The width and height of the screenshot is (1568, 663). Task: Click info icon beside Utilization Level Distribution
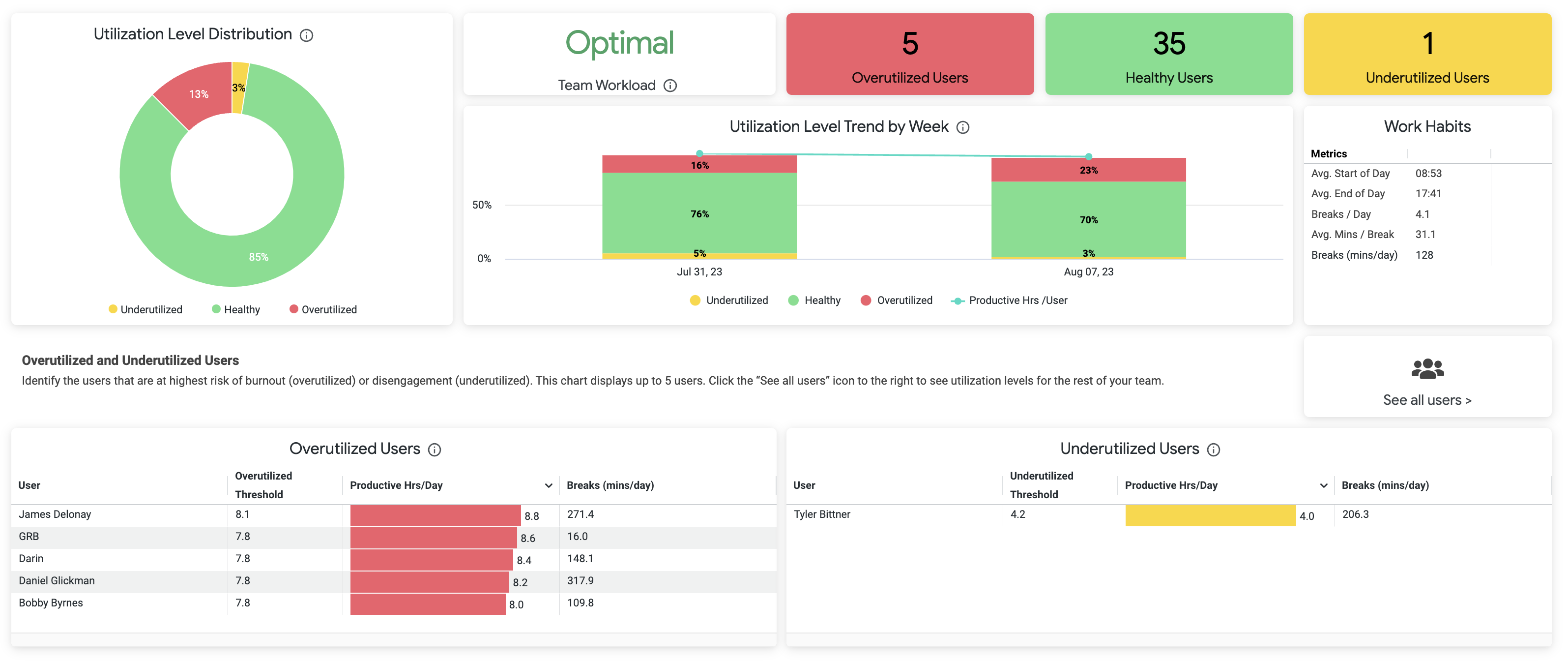(307, 35)
